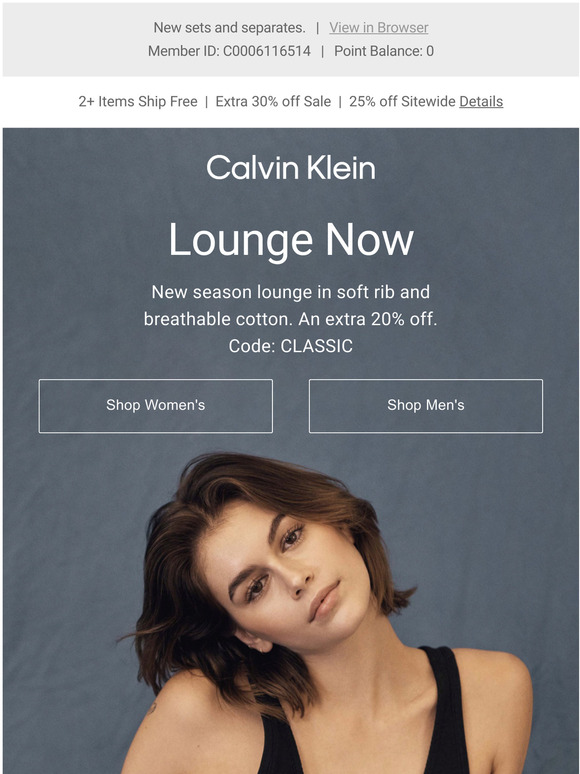Click the Point Balance: 0 label
The height and width of the screenshot is (774, 580).
tap(384, 51)
